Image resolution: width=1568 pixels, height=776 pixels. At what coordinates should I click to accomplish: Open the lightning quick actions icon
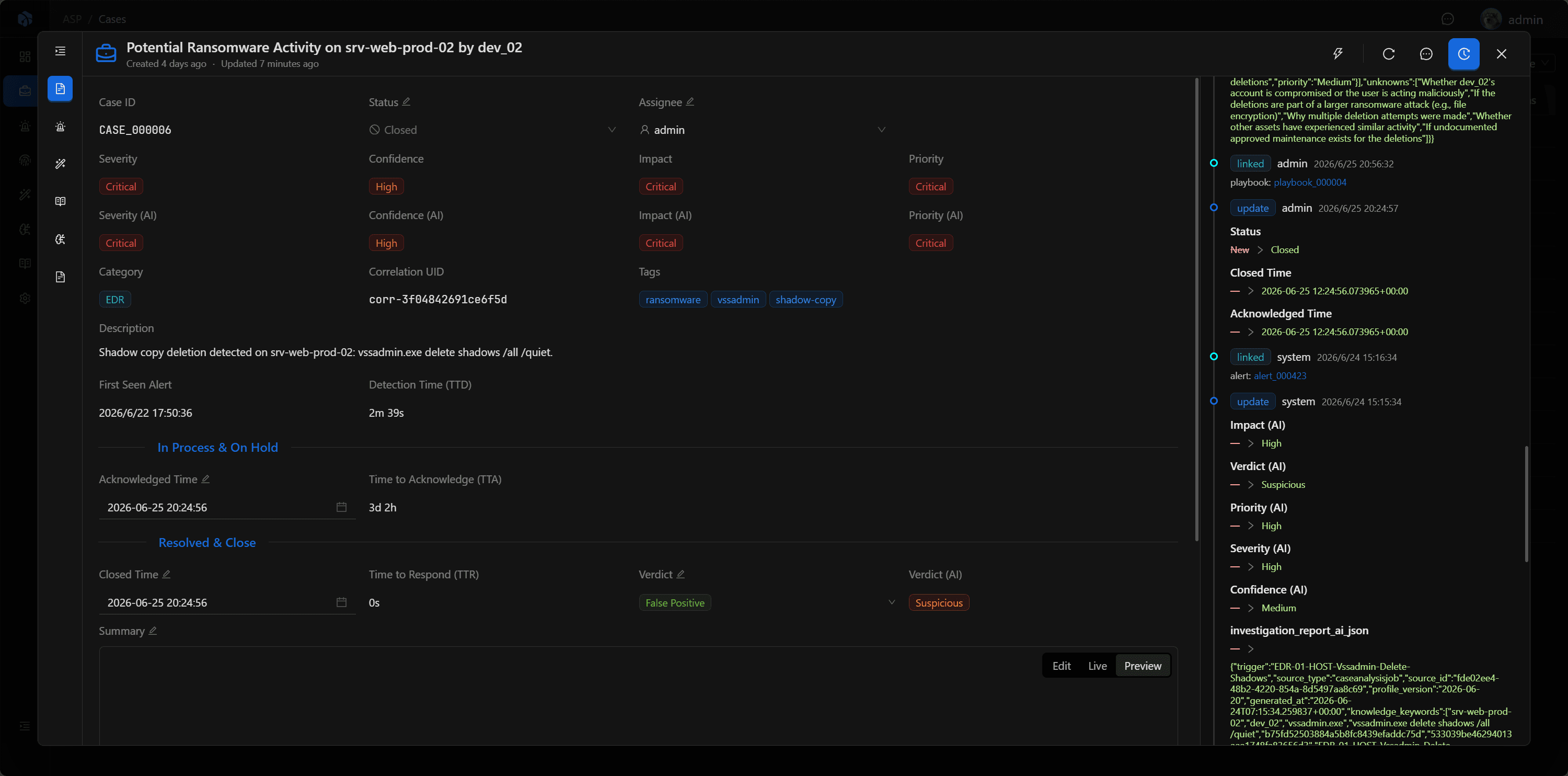[x=1338, y=54]
